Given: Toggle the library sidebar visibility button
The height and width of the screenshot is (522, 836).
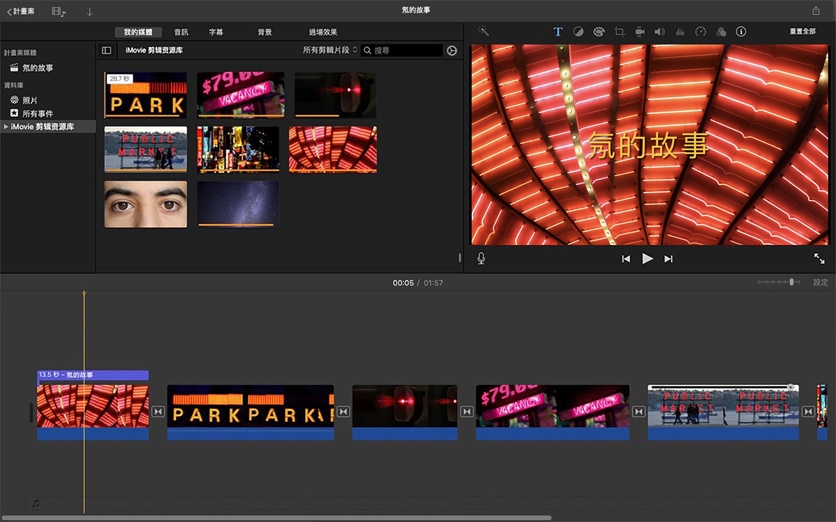Looking at the screenshot, I should tap(107, 50).
